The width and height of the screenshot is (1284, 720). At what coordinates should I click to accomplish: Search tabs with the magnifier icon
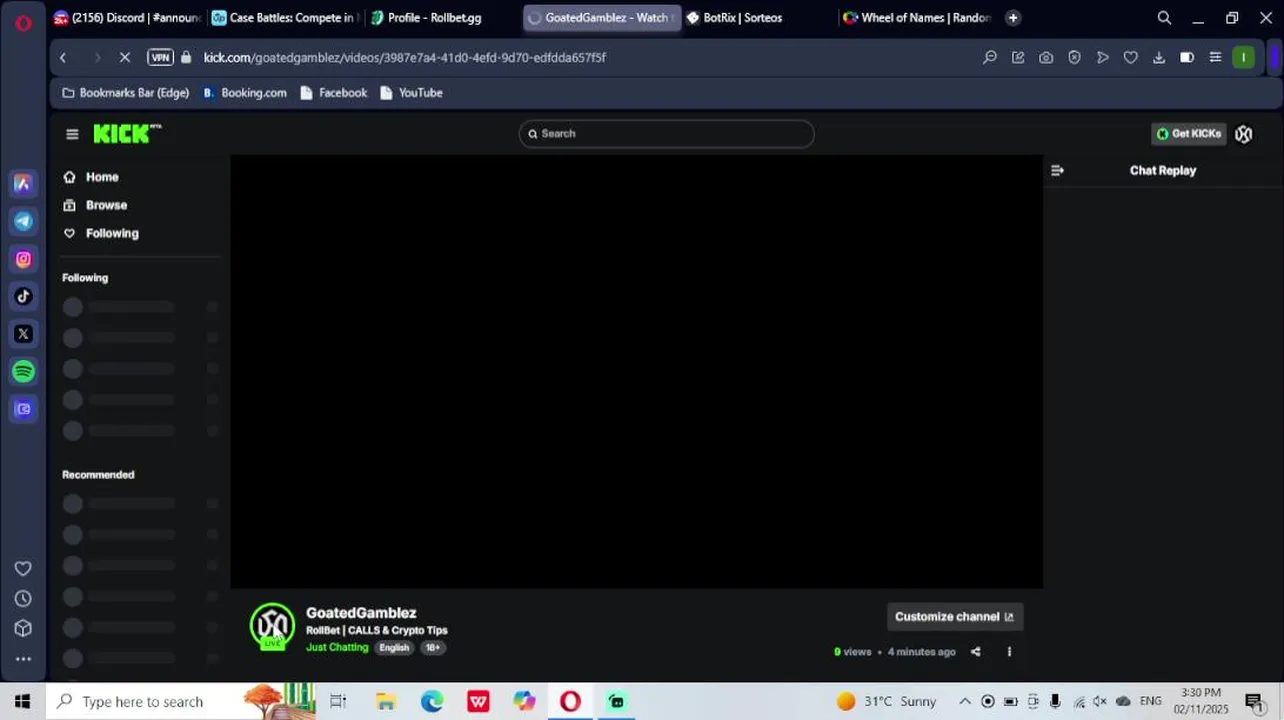click(x=1164, y=18)
